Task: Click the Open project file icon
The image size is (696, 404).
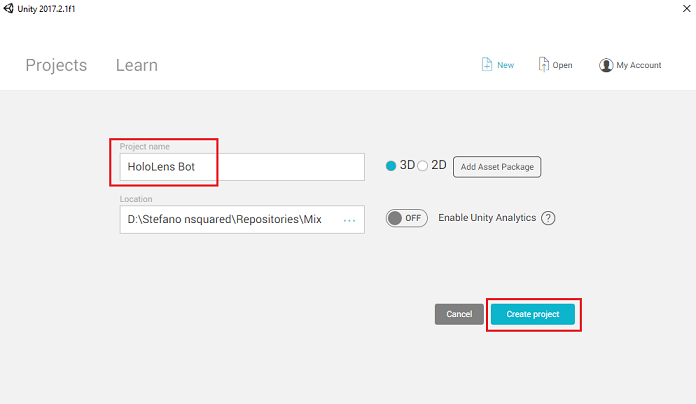Action: click(x=543, y=65)
